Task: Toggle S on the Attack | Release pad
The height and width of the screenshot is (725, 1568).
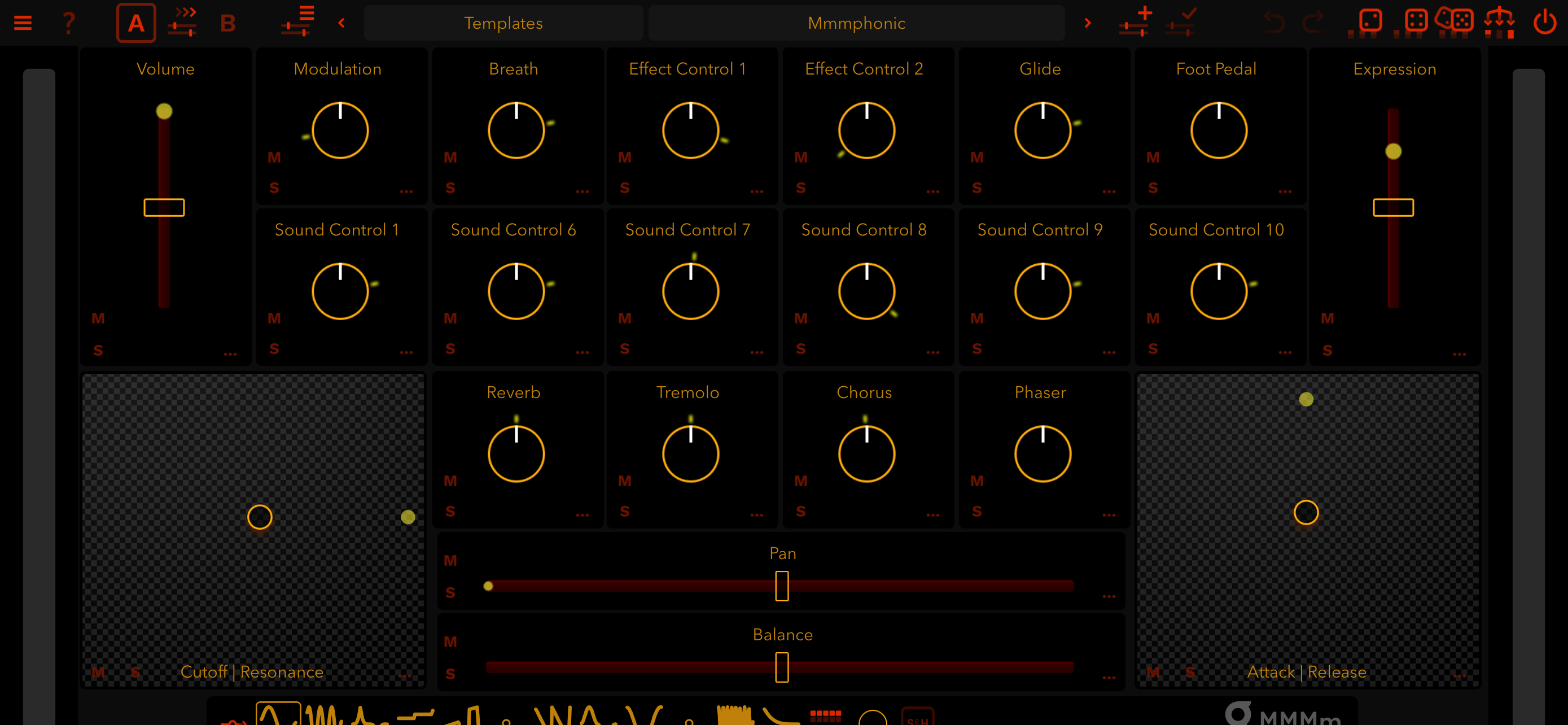Action: (x=1190, y=672)
